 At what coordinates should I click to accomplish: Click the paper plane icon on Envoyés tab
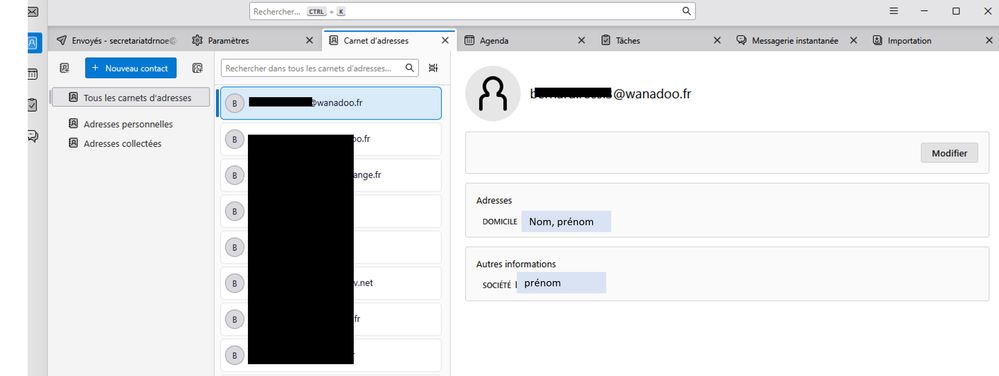point(62,40)
